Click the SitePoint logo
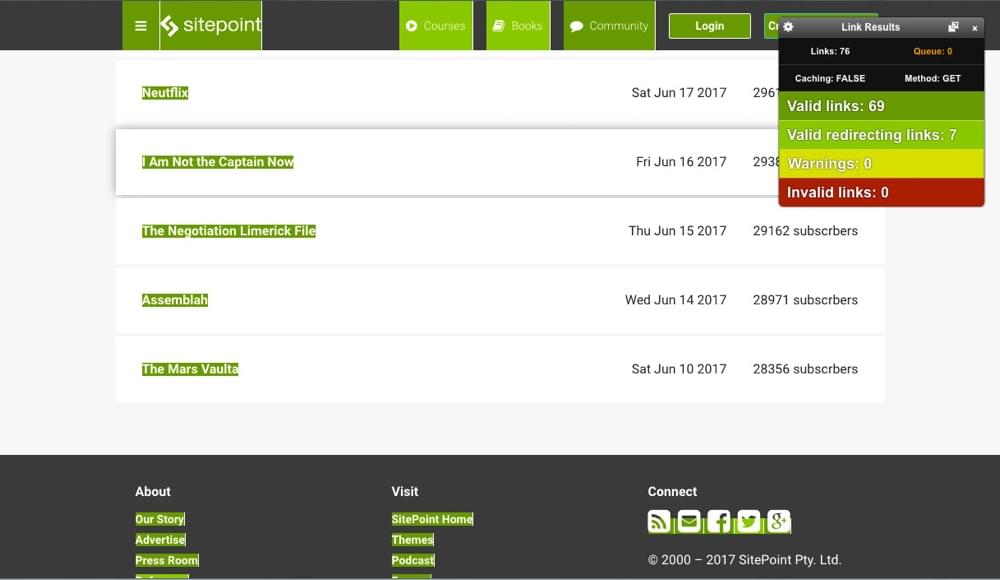The image size is (1000, 580). [211, 26]
